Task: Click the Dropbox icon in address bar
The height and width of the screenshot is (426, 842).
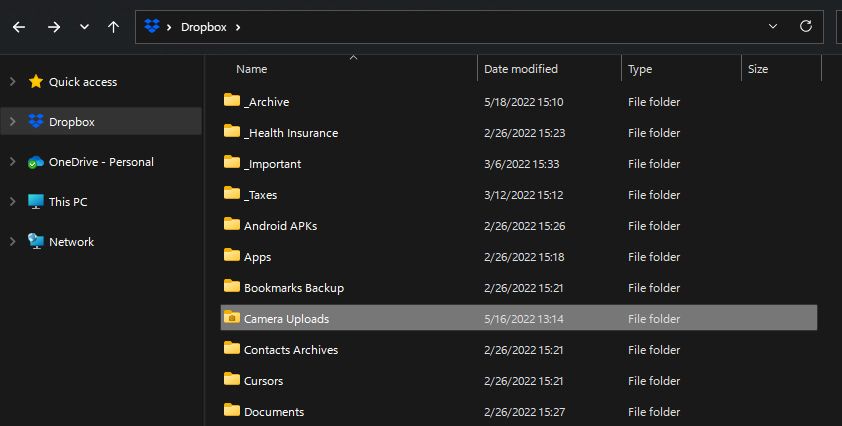Action: pos(152,27)
